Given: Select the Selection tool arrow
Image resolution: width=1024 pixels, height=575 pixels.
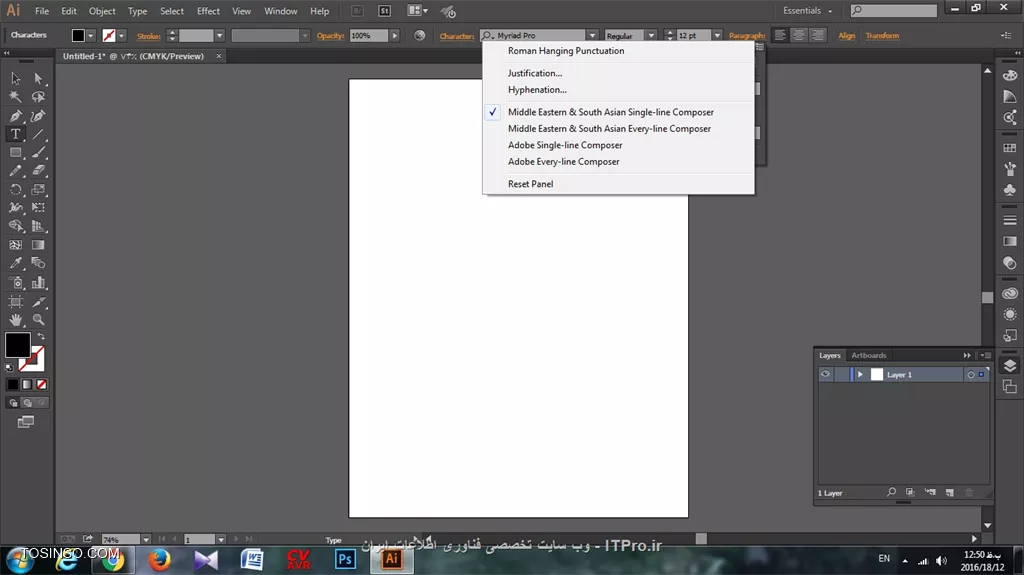Looking at the screenshot, I should (16, 78).
